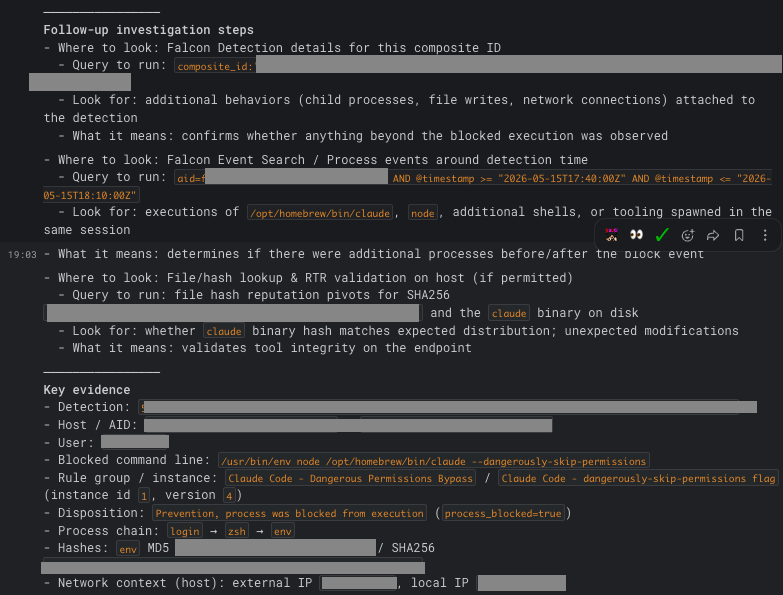
Task: Open the add reaction emoji picker
Action: pos(688,235)
